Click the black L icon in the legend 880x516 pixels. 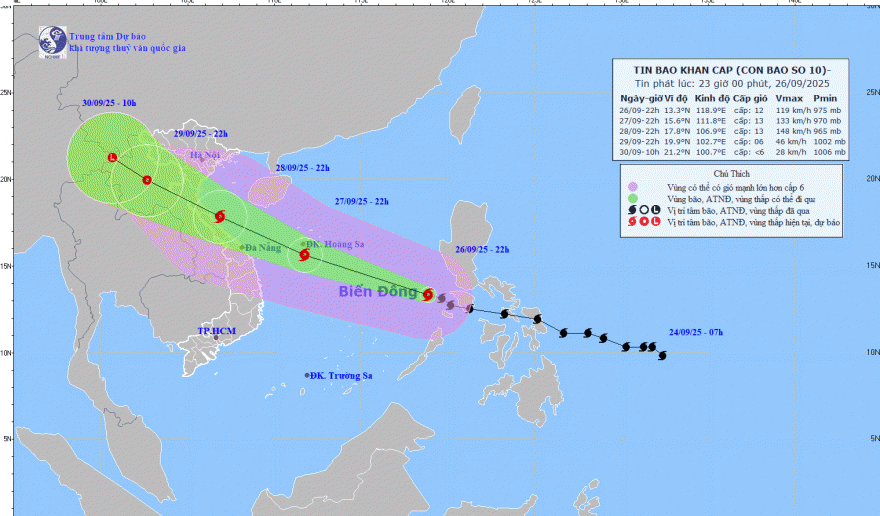pos(655,210)
